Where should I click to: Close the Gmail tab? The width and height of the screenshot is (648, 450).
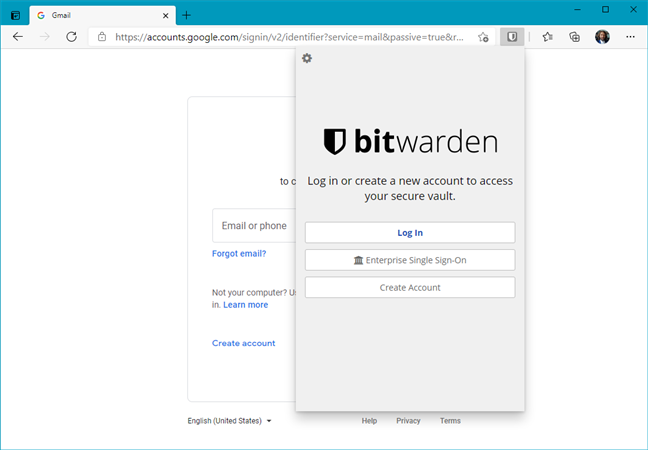165,16
